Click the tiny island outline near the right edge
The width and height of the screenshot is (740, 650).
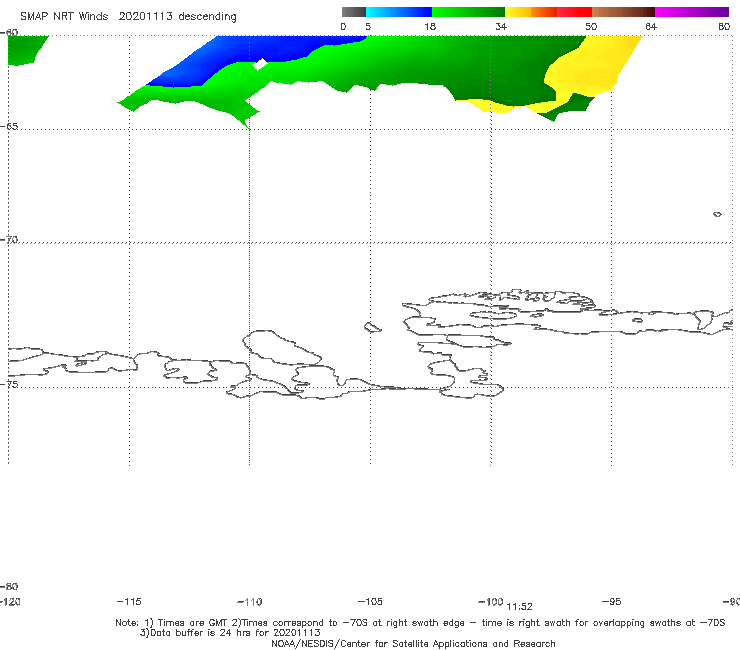(x=717, y=214)
